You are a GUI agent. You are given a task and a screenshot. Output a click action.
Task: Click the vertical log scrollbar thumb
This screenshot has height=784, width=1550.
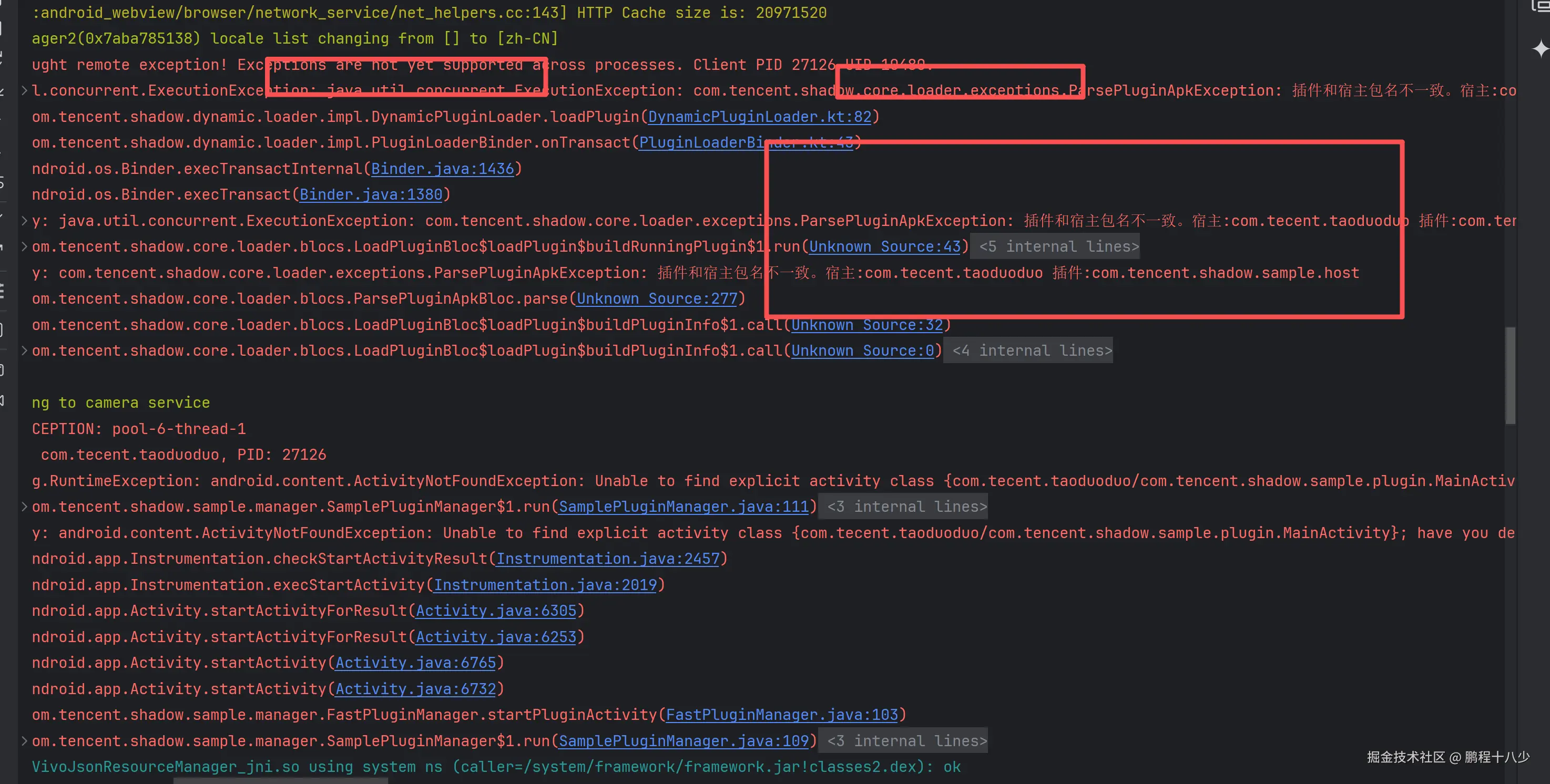click(x=1510, y=375)
